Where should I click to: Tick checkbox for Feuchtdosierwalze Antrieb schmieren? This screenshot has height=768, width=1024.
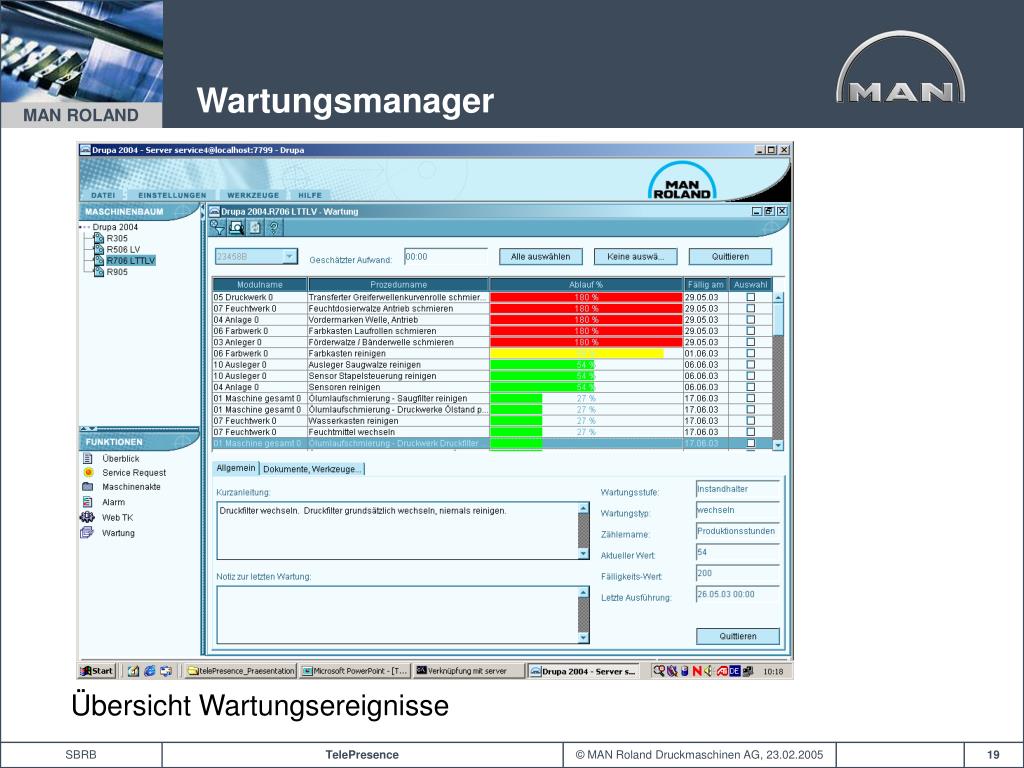(x=750, y=308)
